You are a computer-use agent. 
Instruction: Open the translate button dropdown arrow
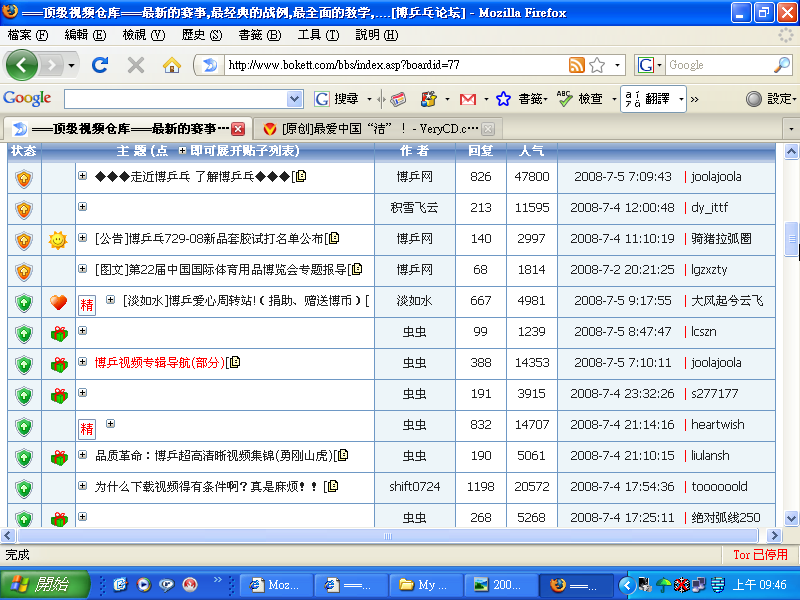point(681,99)
